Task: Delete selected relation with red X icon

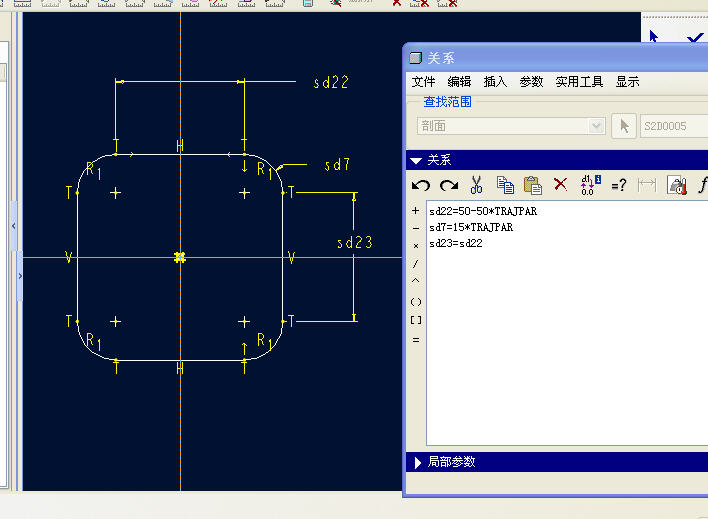Action: point(560,184)
